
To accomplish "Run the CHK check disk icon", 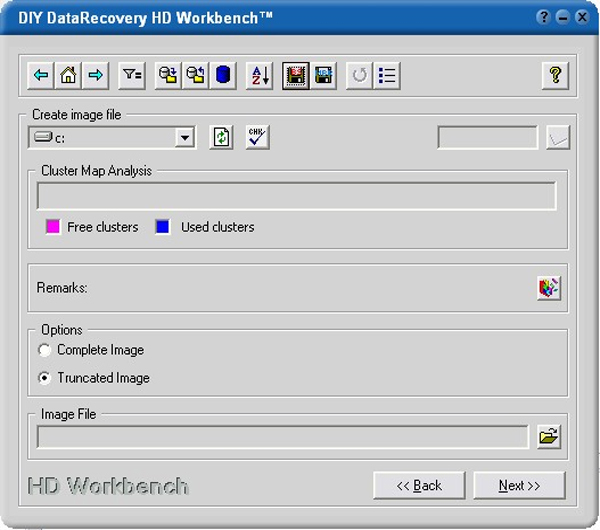I will 257,137.
